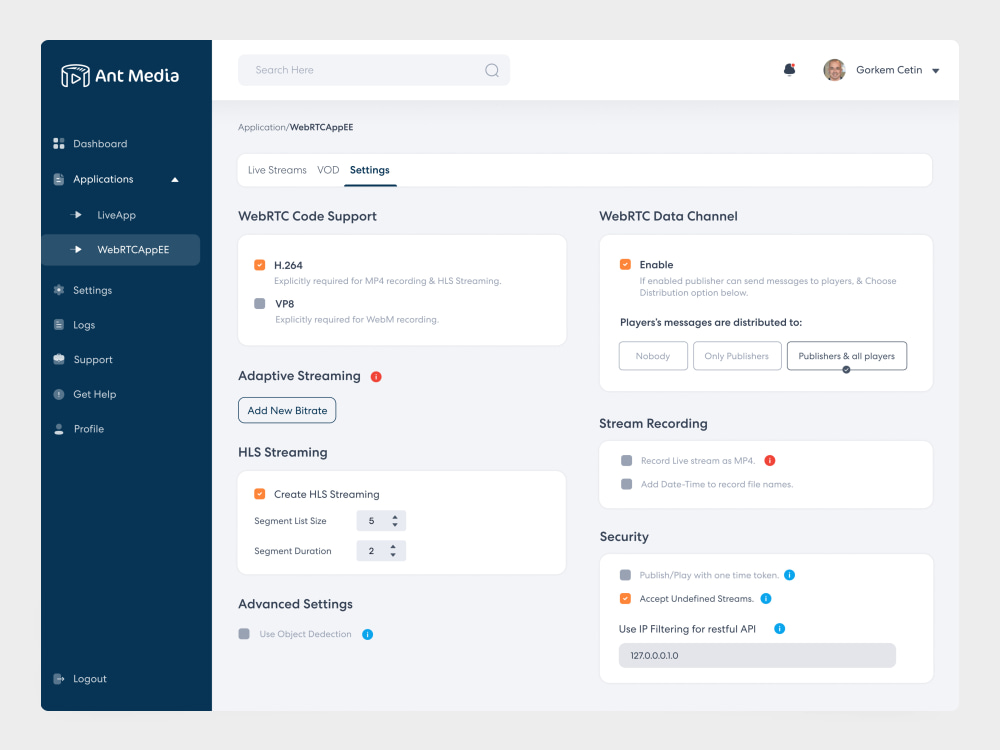This screenshot has width=1000, height=750.
Task: Click the info icon beside Accept Undefined Streams
Action: tap(766, 599)
